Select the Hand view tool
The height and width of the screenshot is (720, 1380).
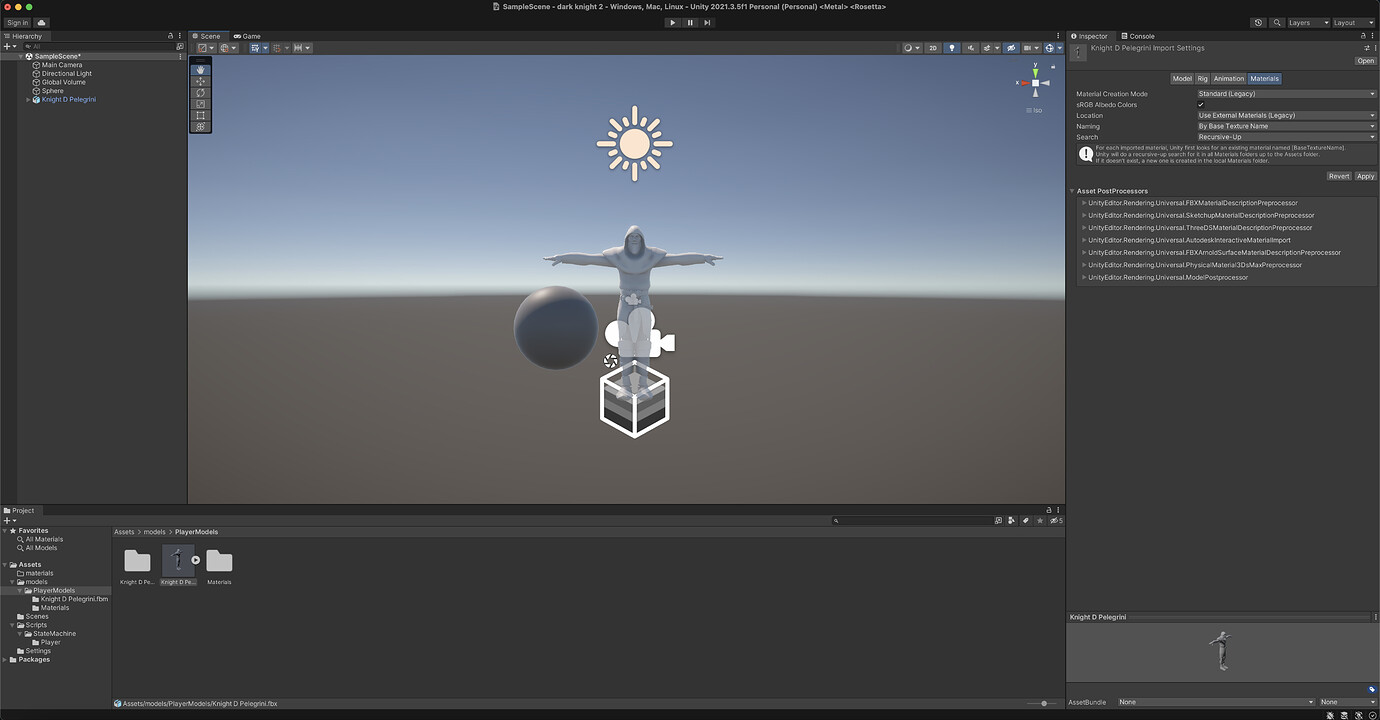200,69
